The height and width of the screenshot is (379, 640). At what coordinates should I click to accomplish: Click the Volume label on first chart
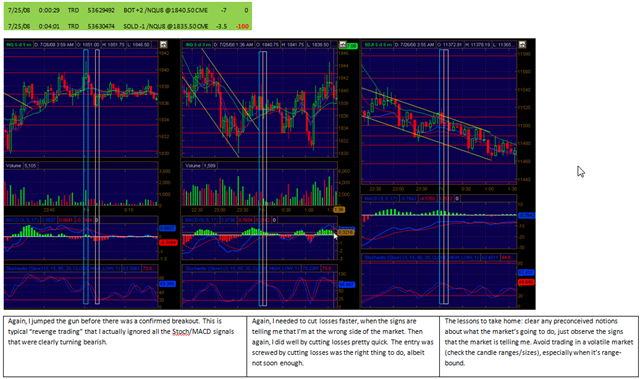[13, 166]
